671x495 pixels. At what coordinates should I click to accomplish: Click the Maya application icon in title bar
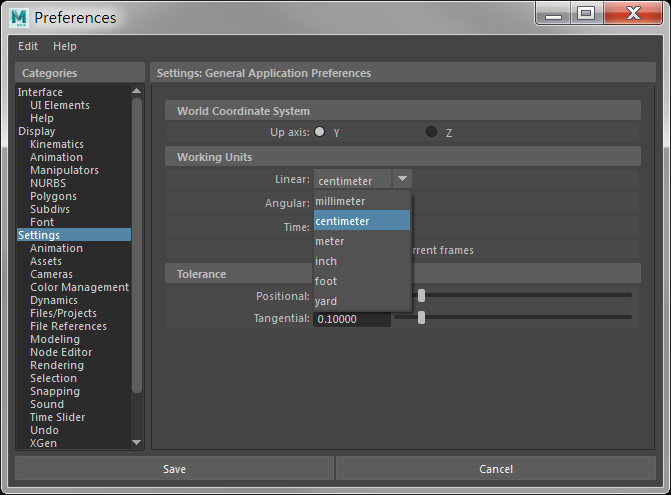tap(19, 18)
